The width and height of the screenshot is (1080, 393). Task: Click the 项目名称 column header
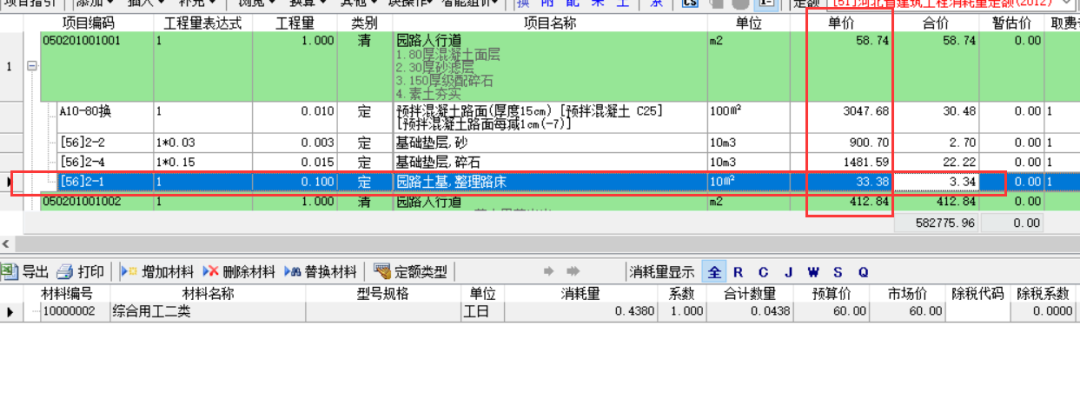[550, 23]
